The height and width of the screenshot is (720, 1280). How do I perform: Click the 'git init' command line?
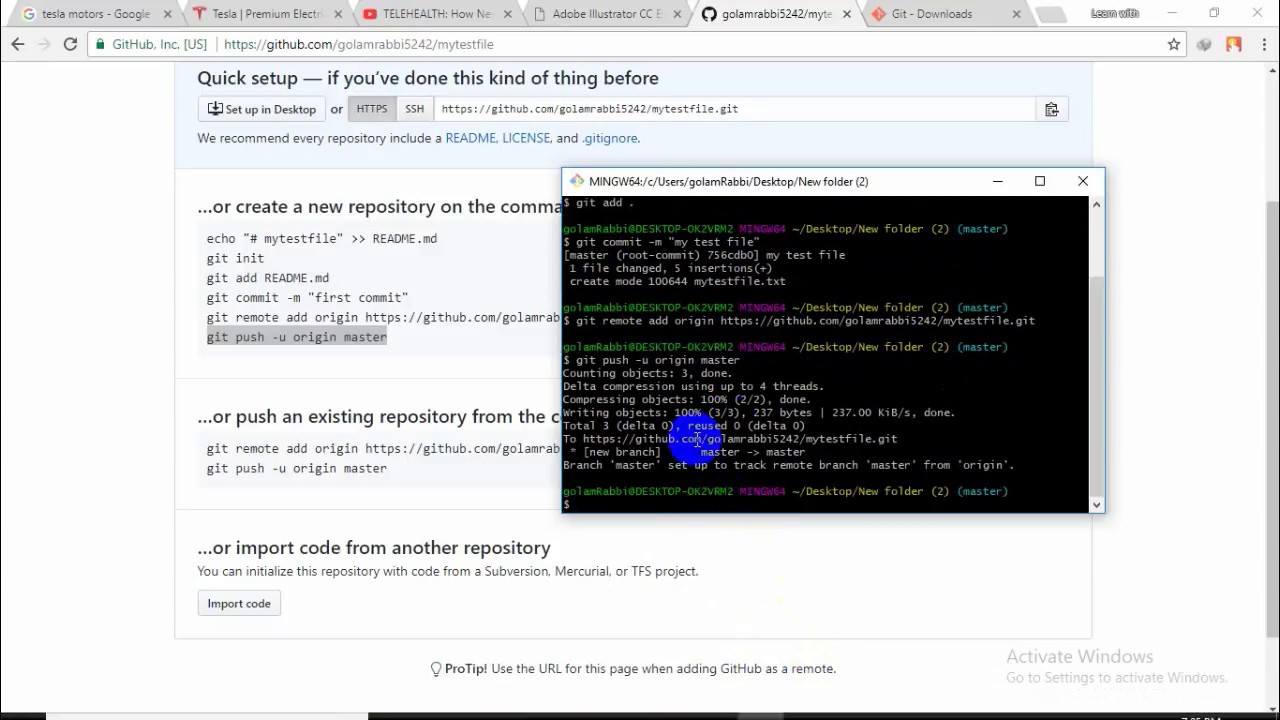point(235,258)
